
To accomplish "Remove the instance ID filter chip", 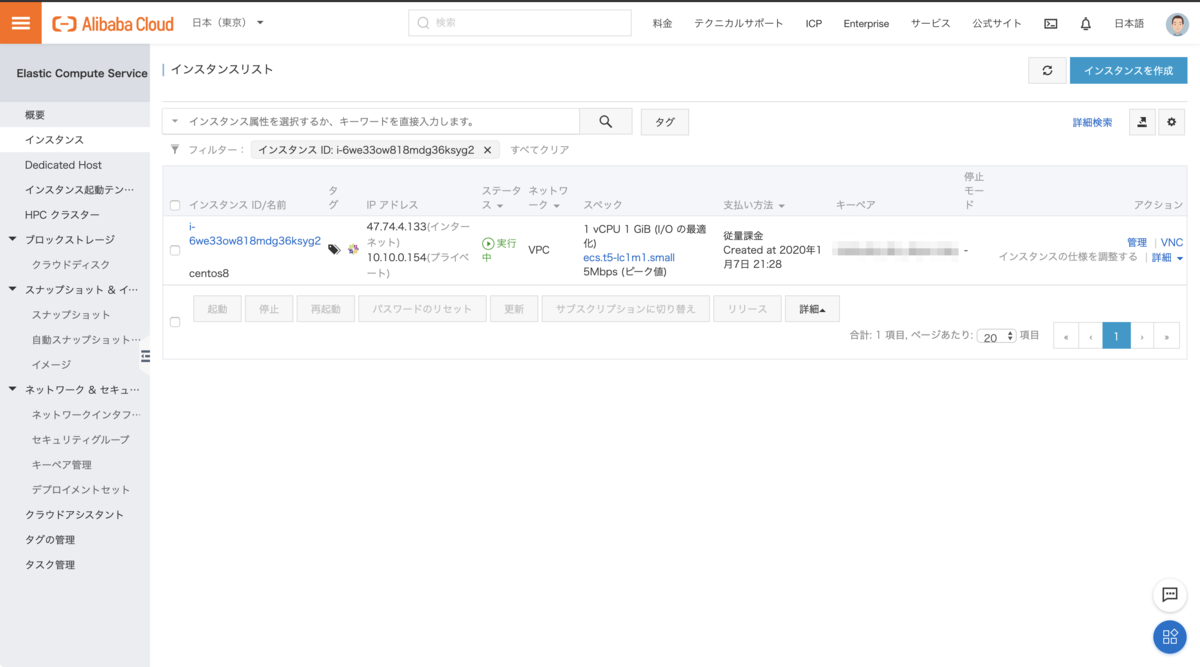I will click(487, 150).
